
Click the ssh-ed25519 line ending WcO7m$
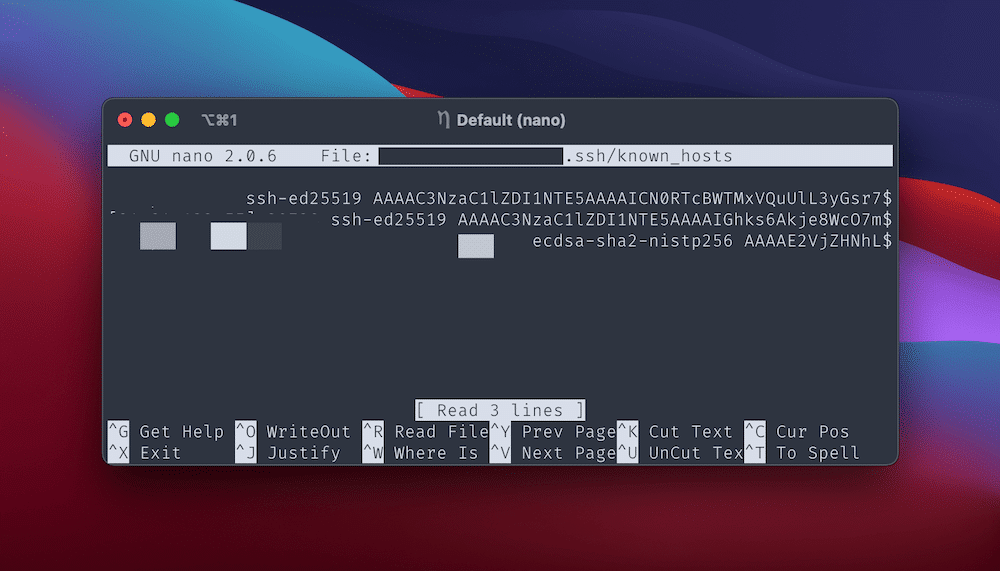pos(611,219)
